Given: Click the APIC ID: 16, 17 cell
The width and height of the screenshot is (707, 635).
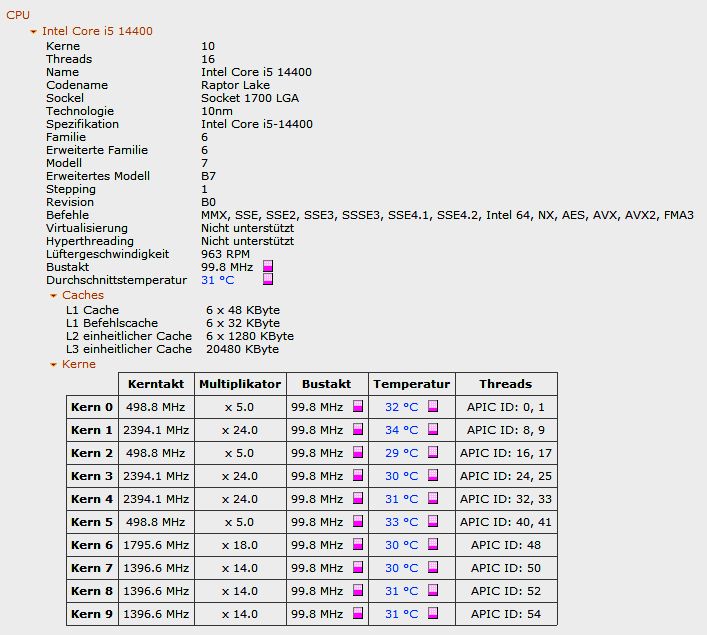Looking at the screenshot, I should point(506,453).
